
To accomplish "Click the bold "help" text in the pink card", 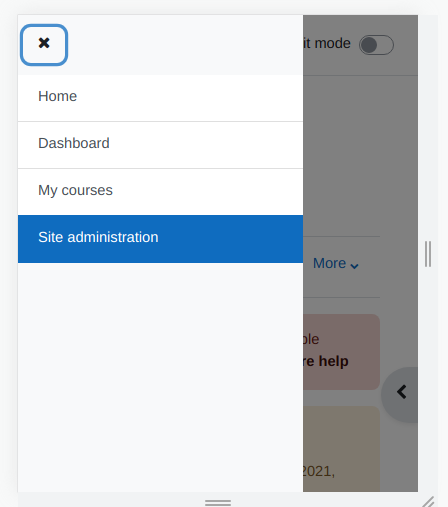I will pyautogui.click(x=333, y=361).
